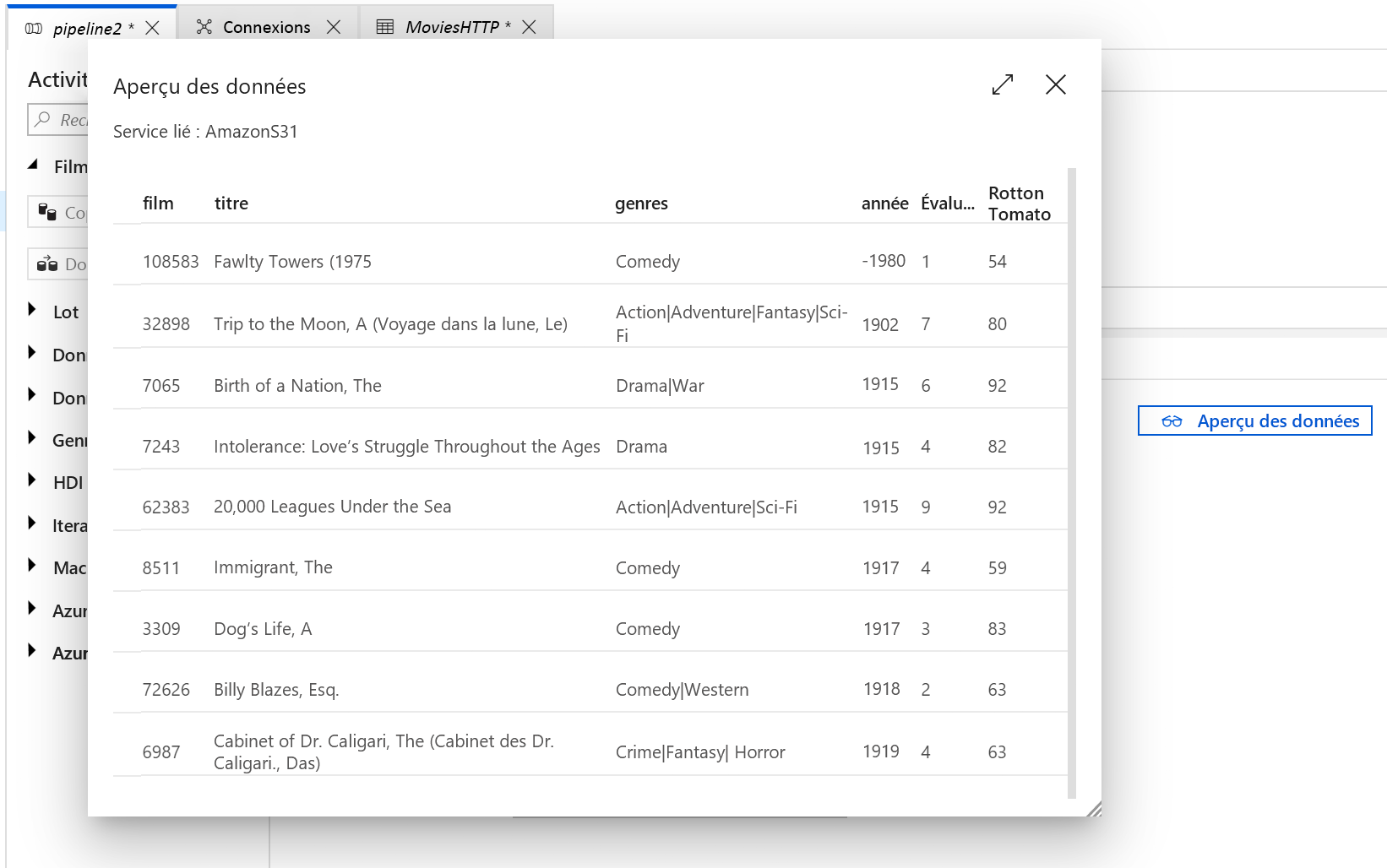This screenshot has height=868, width=1387.
Task: Click the dialog's vertical scrollbar
Action: pyautogui.click(x=1072, y=483)
